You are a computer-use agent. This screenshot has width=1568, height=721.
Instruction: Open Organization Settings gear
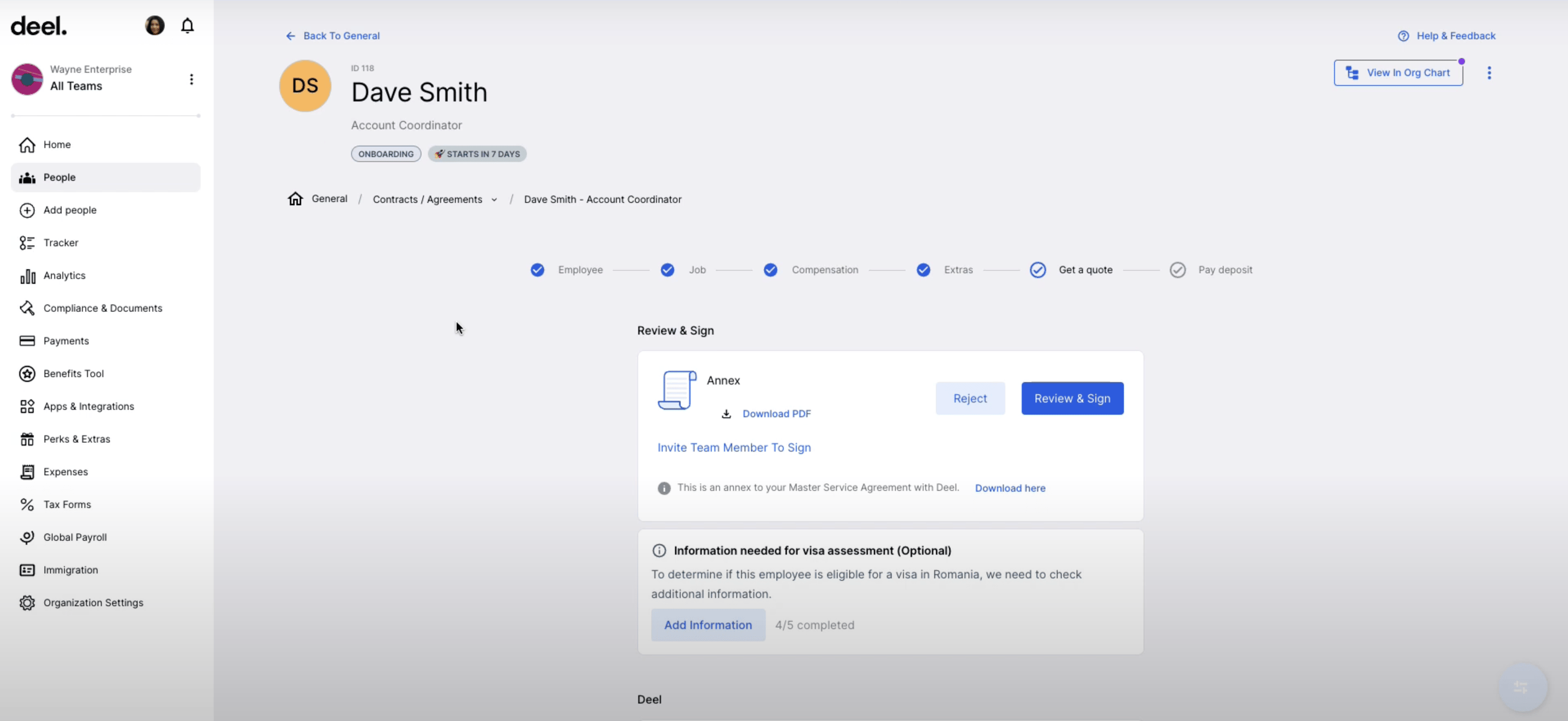click(x=27, y=602)
